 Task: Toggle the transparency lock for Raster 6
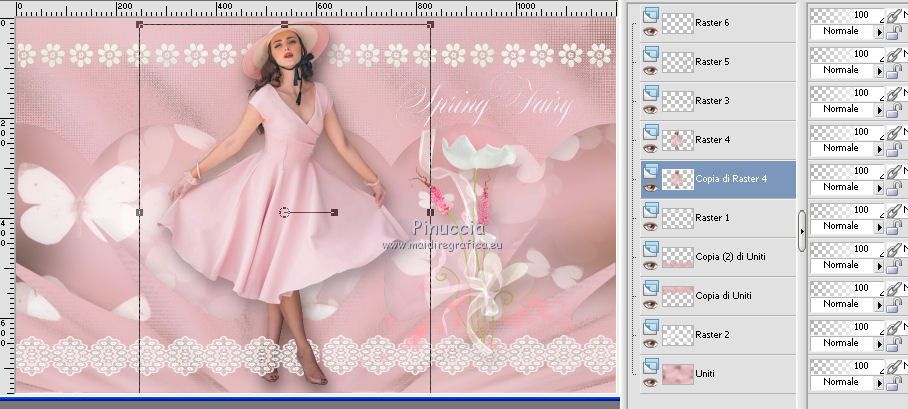point(894,32)
